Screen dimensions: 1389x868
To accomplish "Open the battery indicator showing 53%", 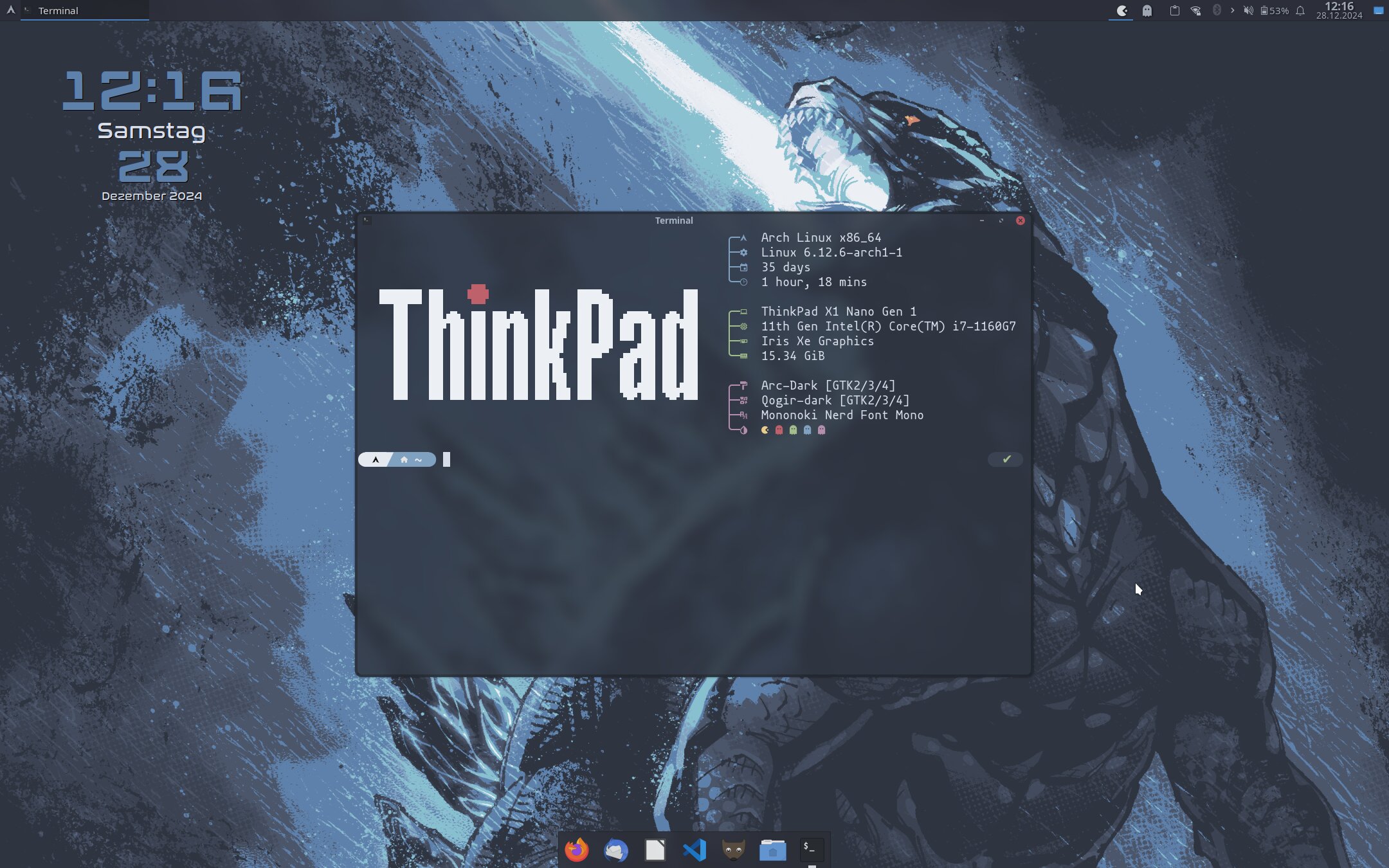I will click(1275, 10).
